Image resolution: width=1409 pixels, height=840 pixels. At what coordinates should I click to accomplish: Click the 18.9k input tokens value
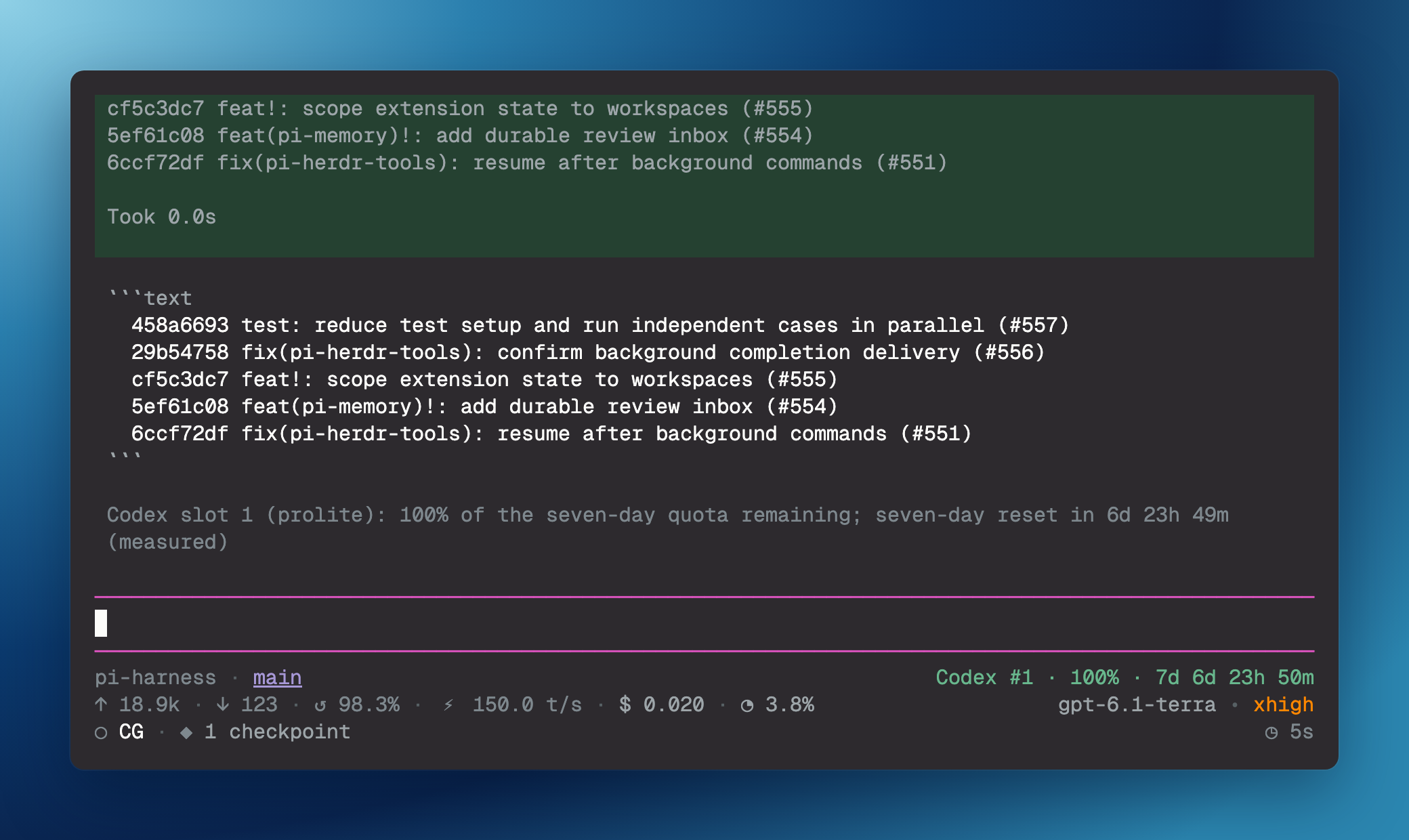point(150,705)
